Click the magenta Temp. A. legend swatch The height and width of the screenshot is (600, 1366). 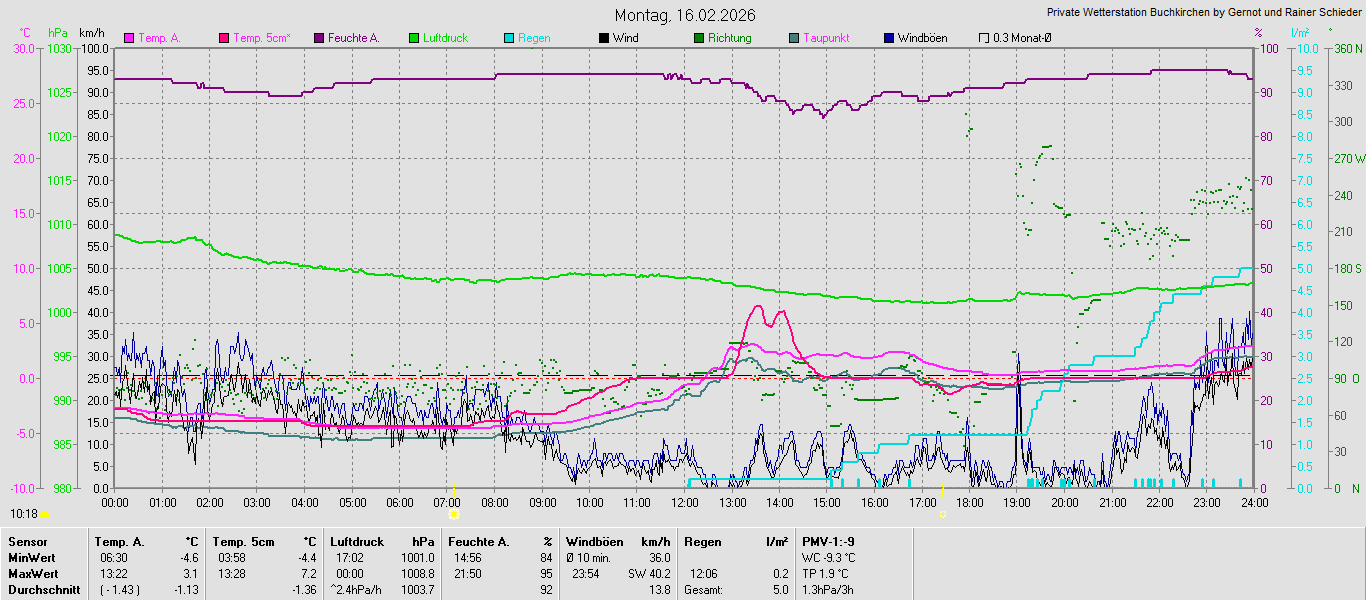[x=128, y=38]
